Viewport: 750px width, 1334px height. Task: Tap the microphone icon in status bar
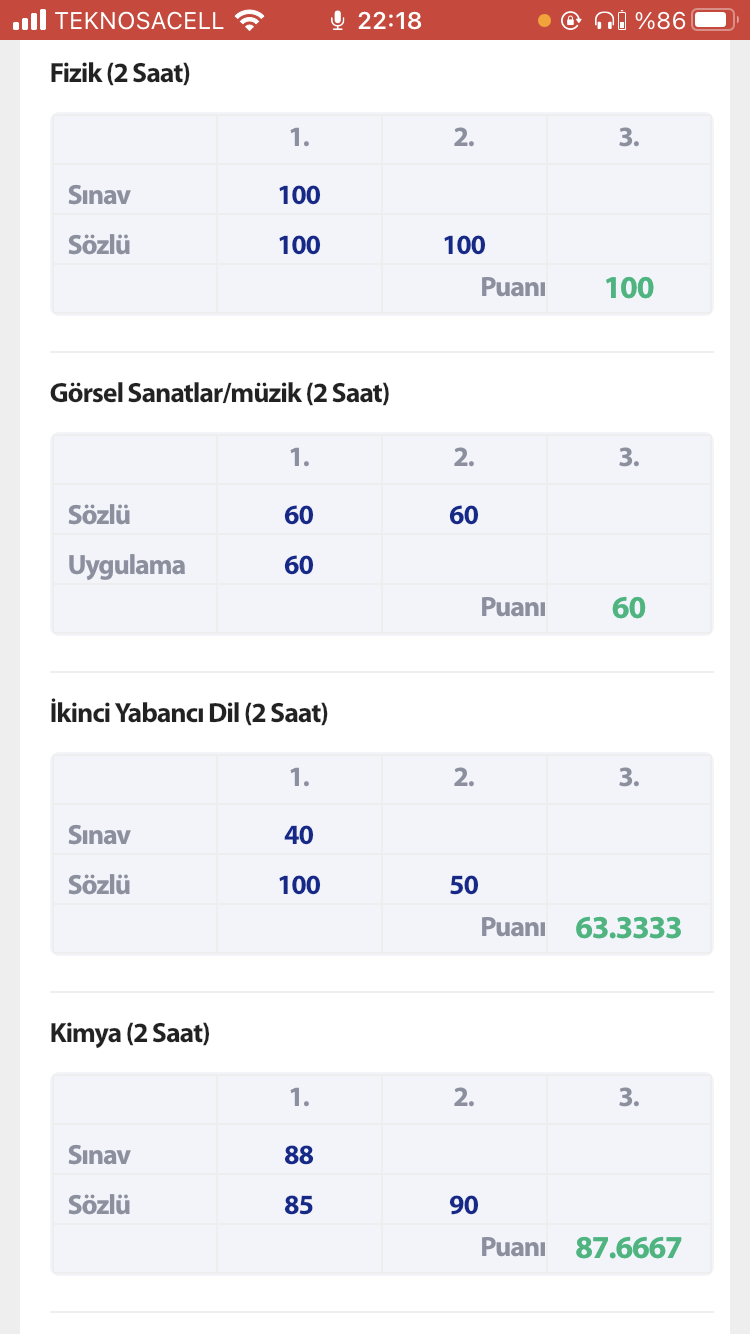click(x=338, y=20)
